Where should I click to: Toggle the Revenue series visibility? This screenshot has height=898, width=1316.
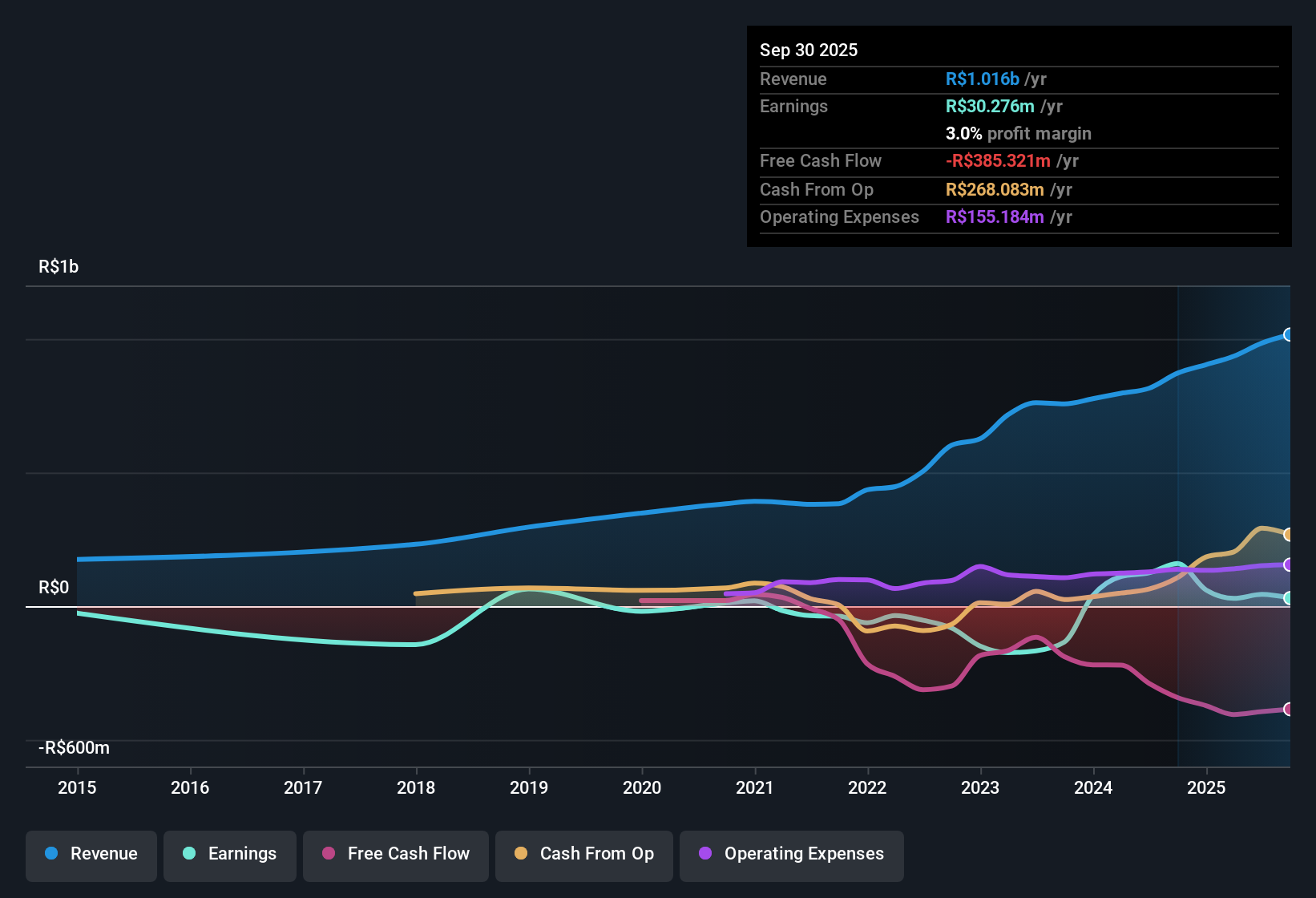pyautogui.click(x=91, y=854)
